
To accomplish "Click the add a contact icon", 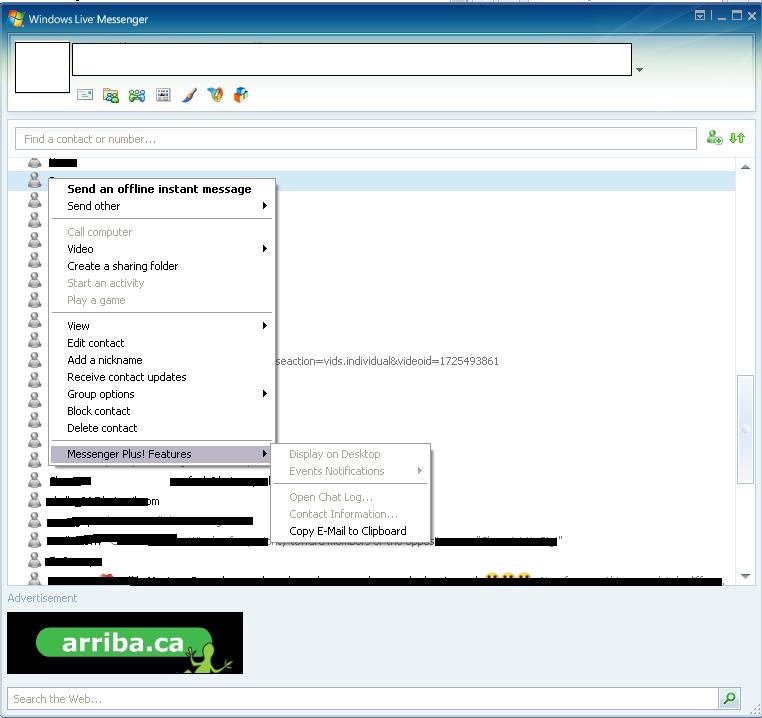I will (x=714, y=138).
